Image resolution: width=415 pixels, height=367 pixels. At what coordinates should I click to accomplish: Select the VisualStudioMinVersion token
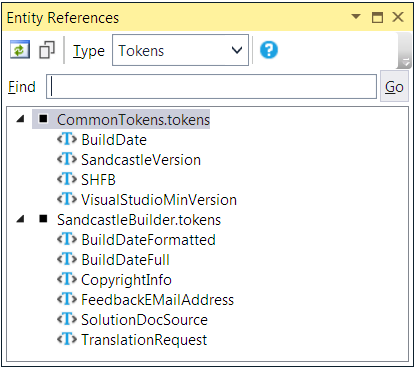(x=159, y=200)
